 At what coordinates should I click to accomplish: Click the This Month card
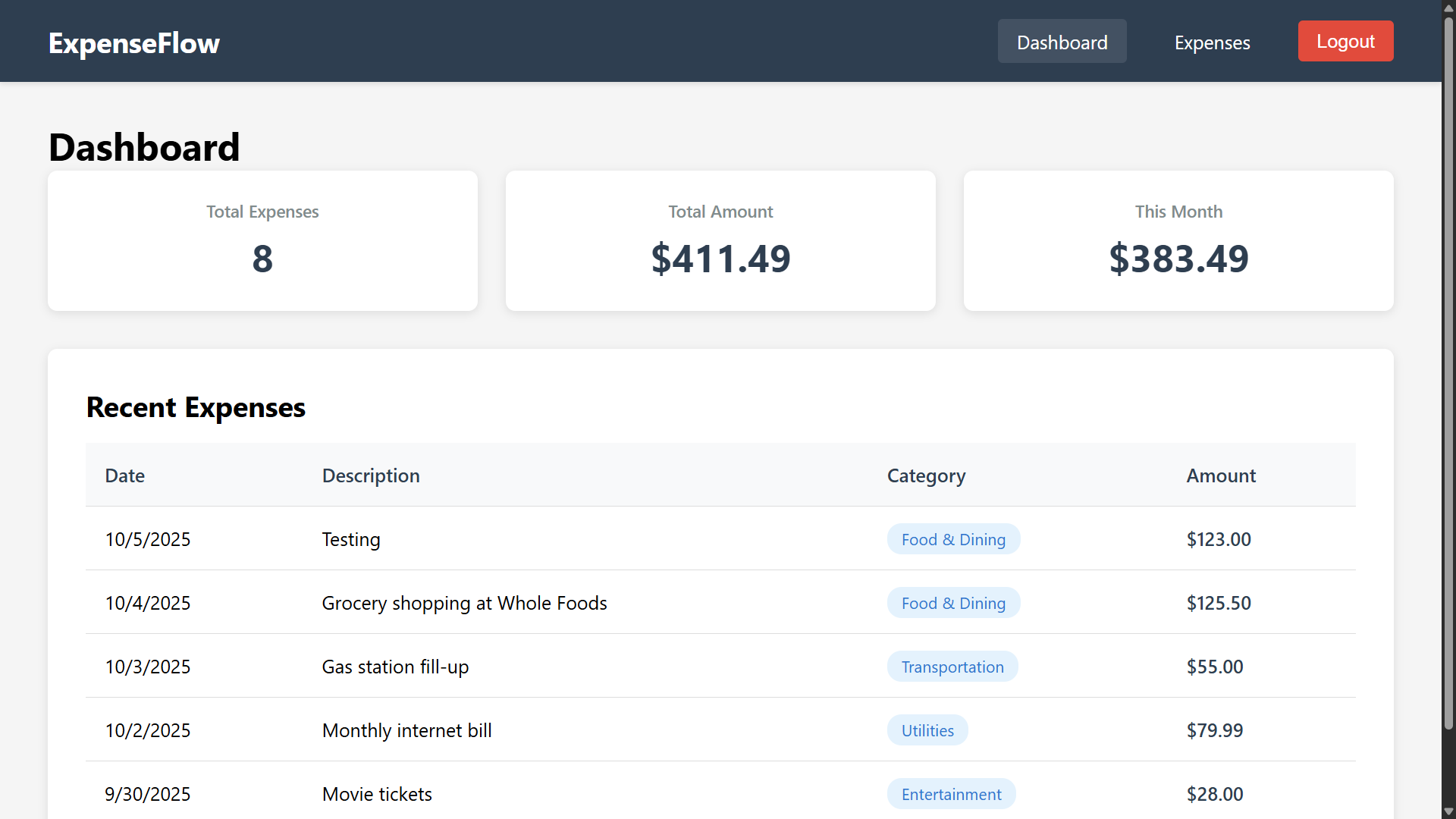pyautogui.click(x=1178, y=240)
